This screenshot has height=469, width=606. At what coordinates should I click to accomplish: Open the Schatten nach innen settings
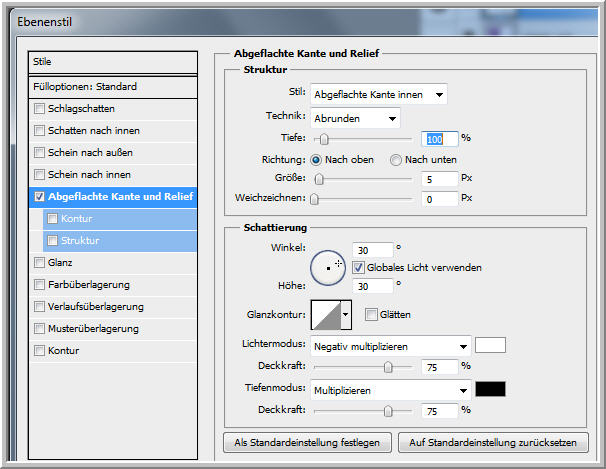[x=94, y=131]
